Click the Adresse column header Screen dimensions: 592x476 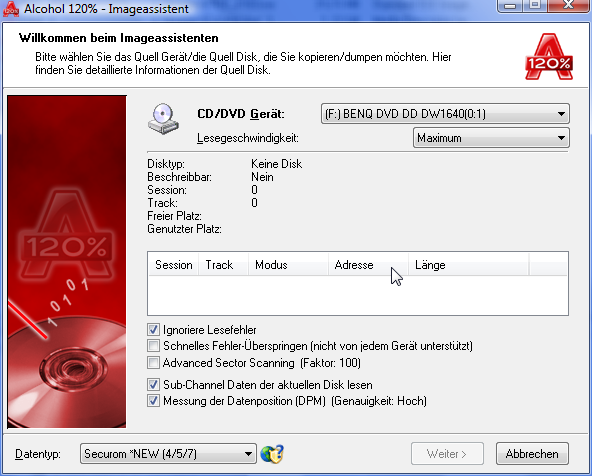point(368,265)
